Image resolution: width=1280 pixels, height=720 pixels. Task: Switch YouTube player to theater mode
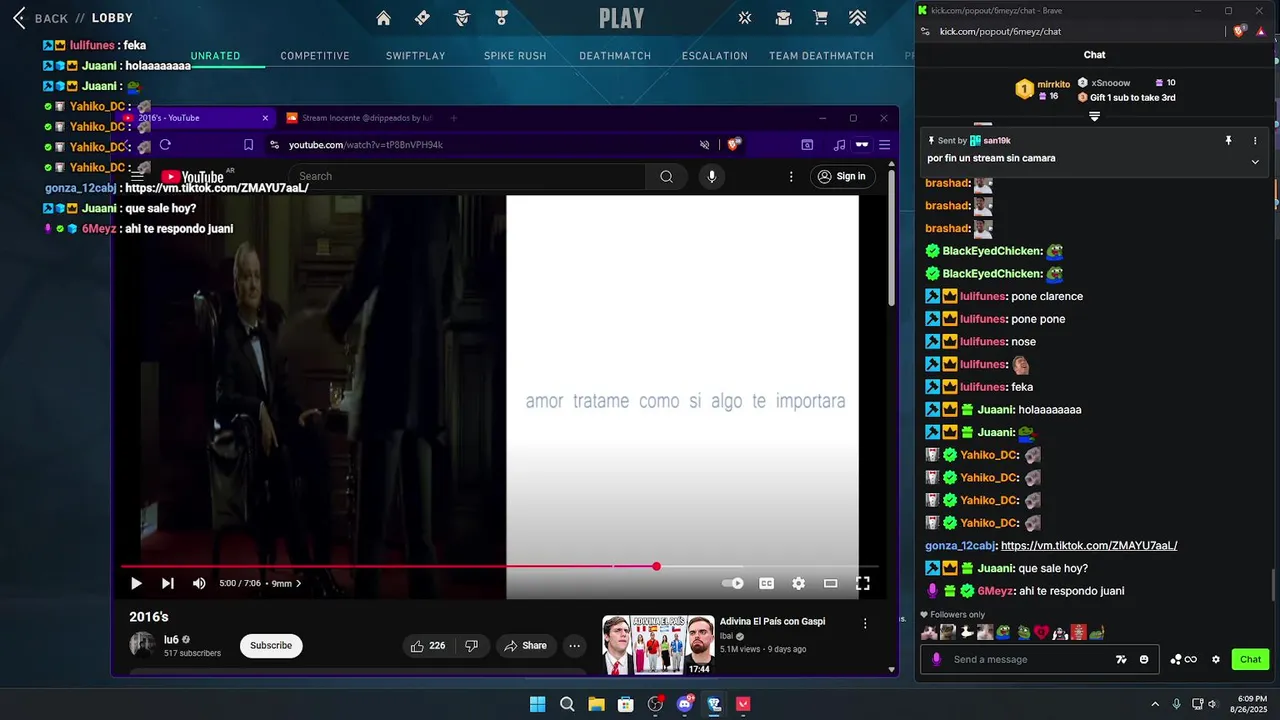pyautogui.click(x=830, y=583)
